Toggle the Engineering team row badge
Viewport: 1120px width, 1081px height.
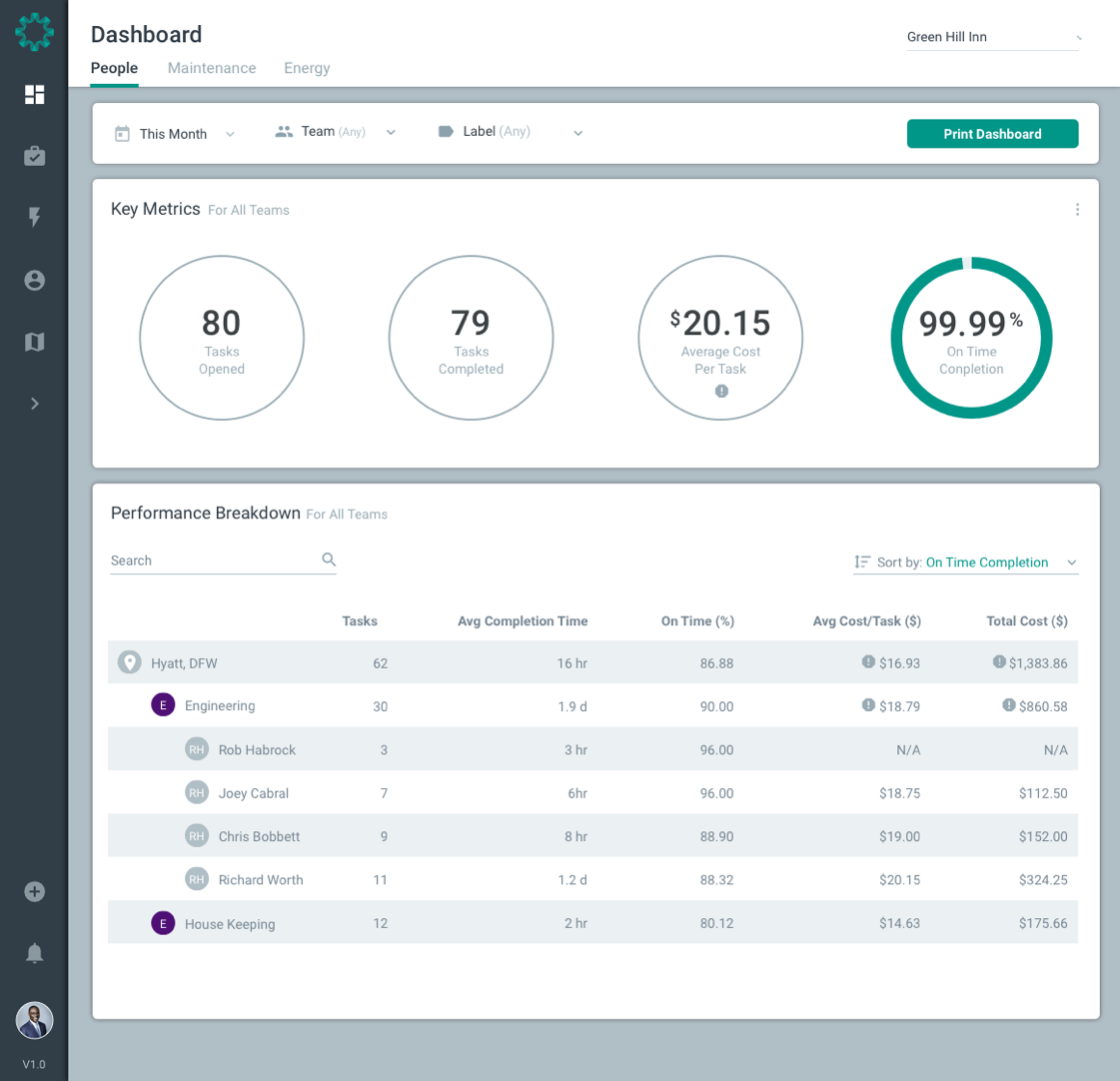[163, 704]
